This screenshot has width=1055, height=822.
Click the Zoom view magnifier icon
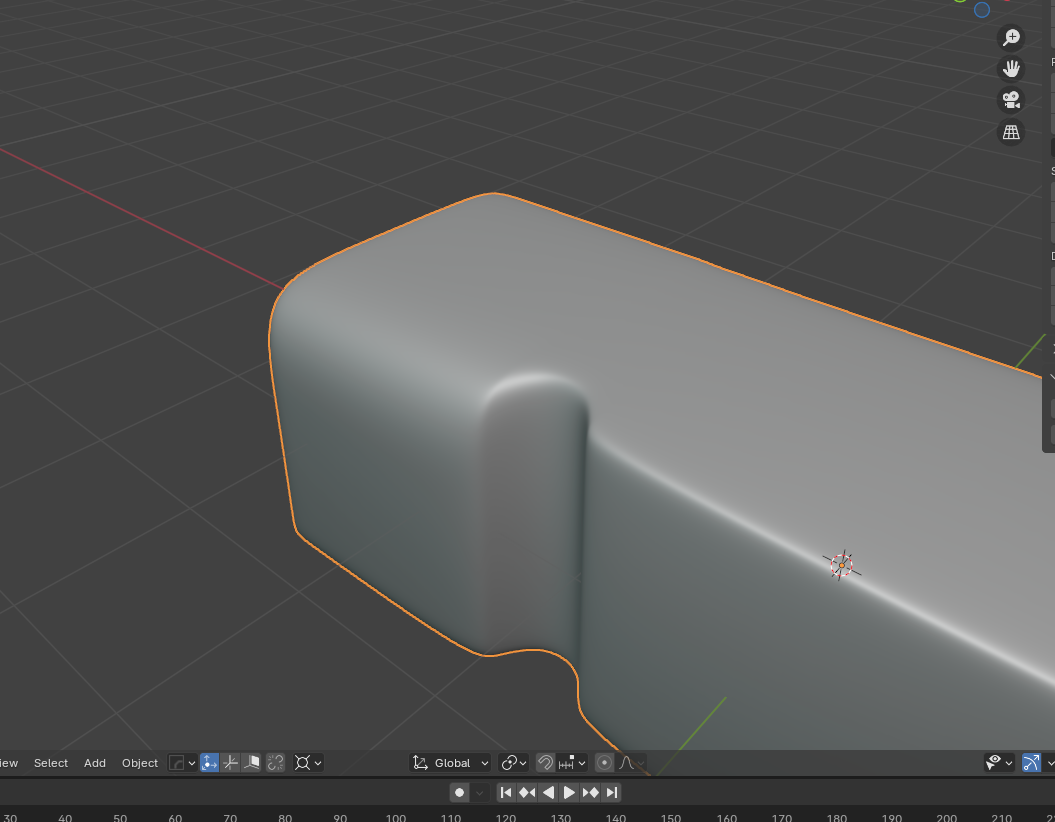click(x=1011, y=37)
